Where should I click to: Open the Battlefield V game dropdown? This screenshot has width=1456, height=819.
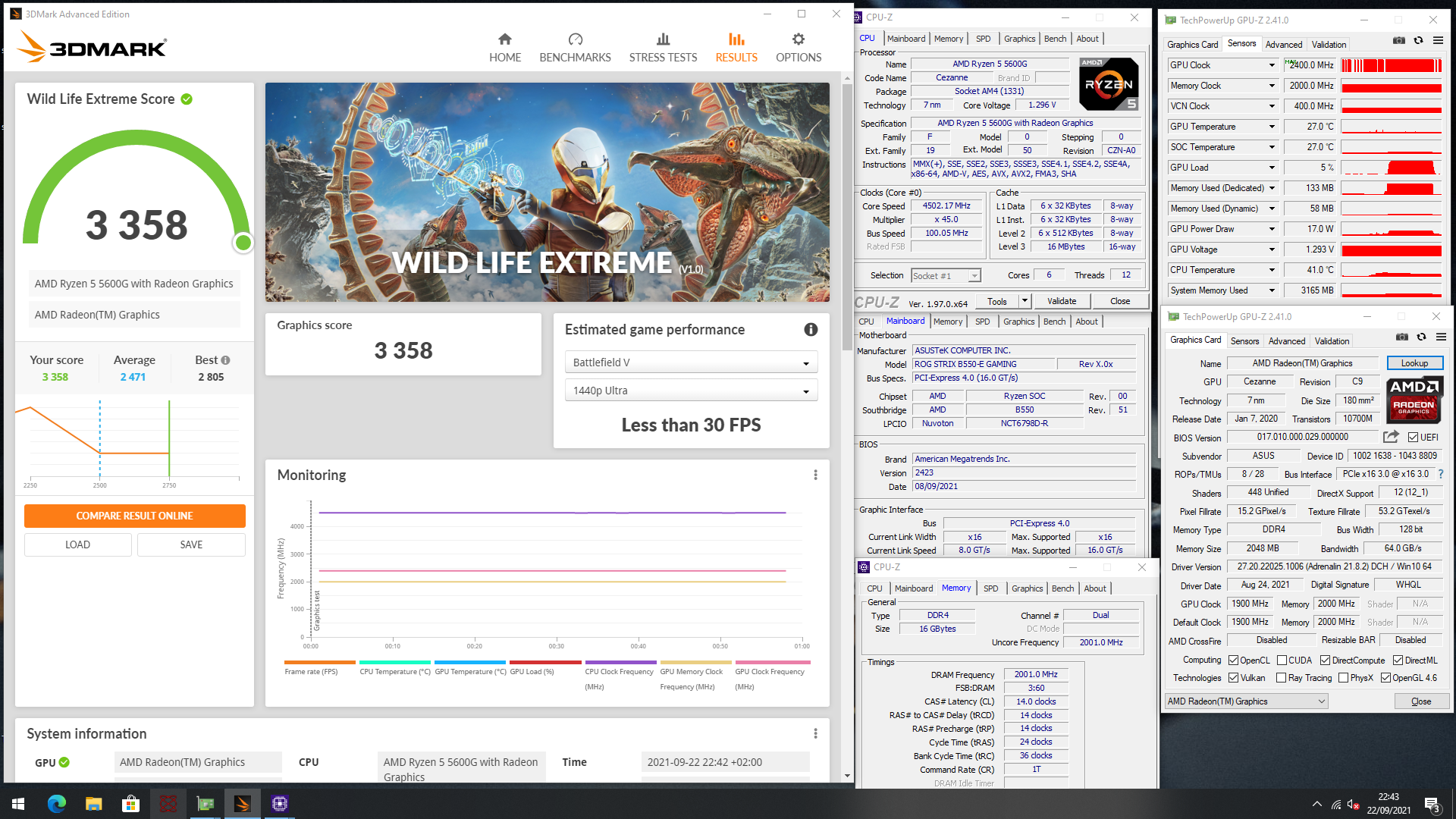click(691, 362)
